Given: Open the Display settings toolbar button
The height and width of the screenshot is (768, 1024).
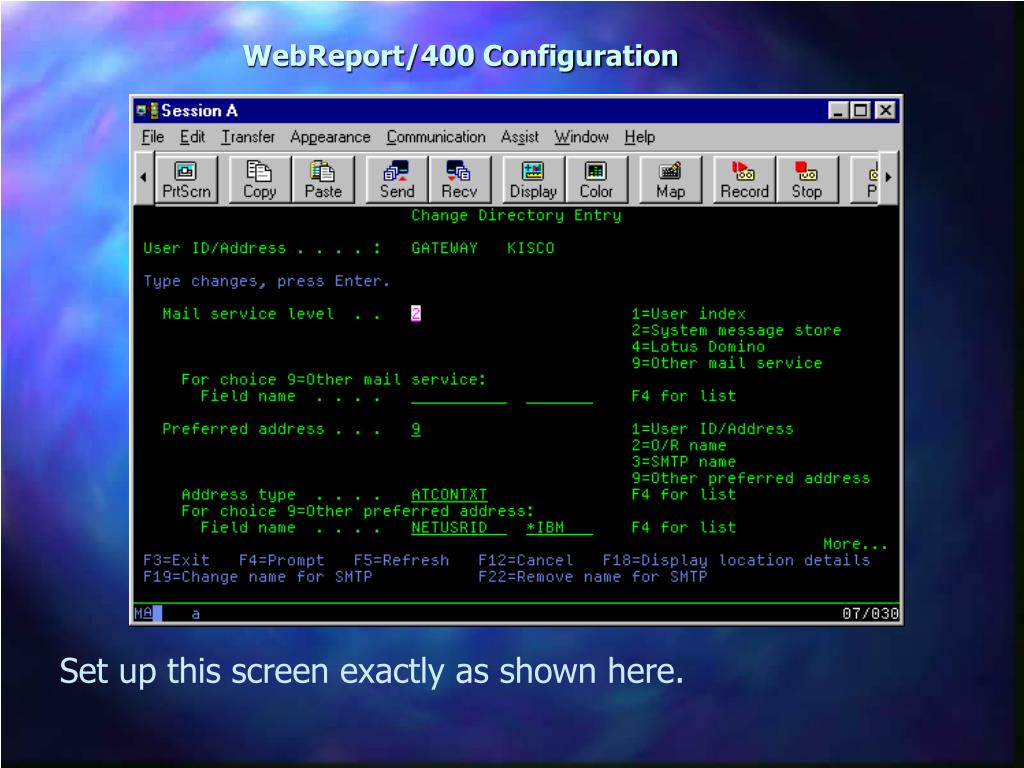Looking at the screenshot, I should point(534,180).
